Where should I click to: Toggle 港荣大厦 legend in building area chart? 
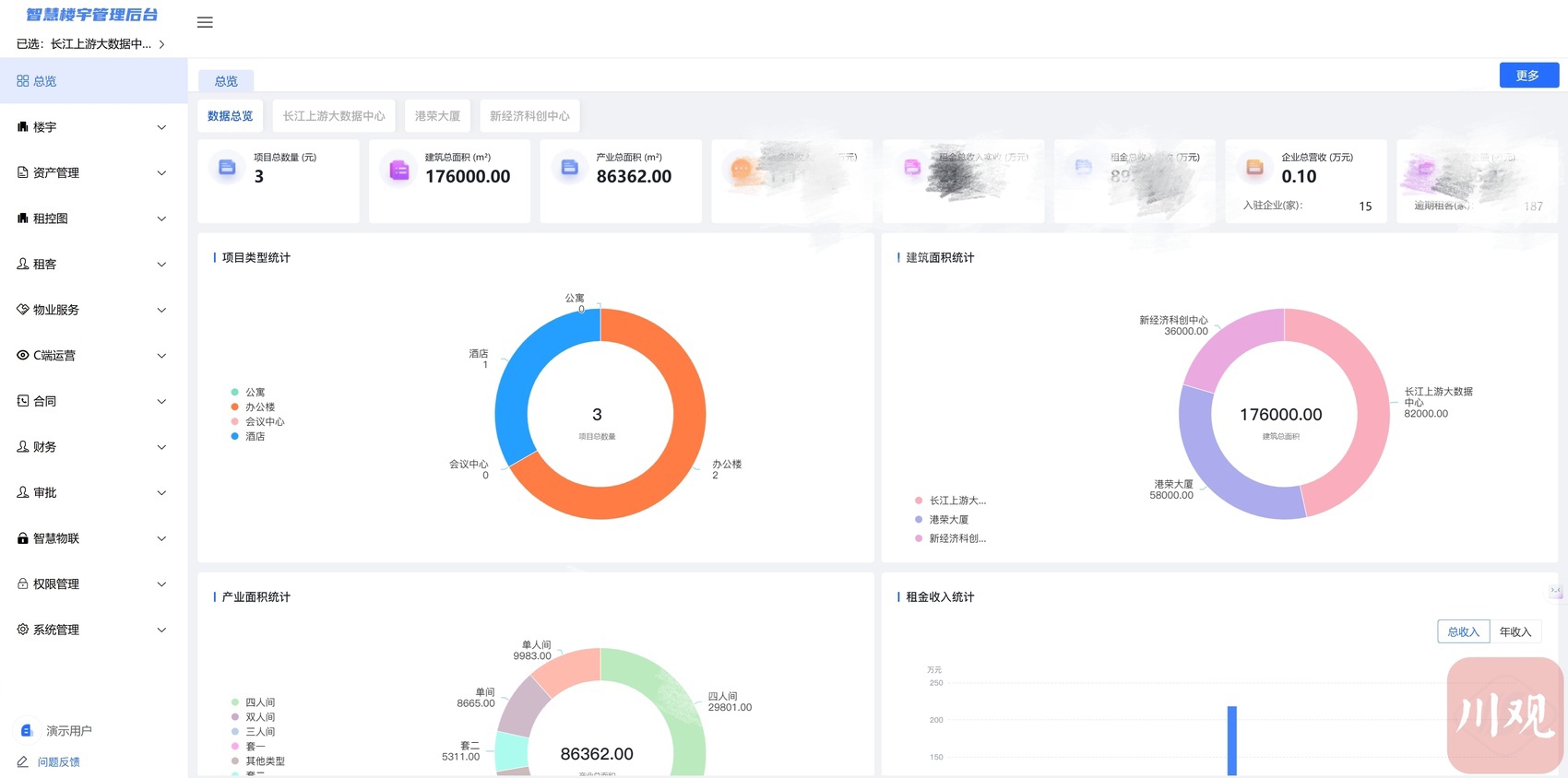pyautogui.click(x=948, y=520)
